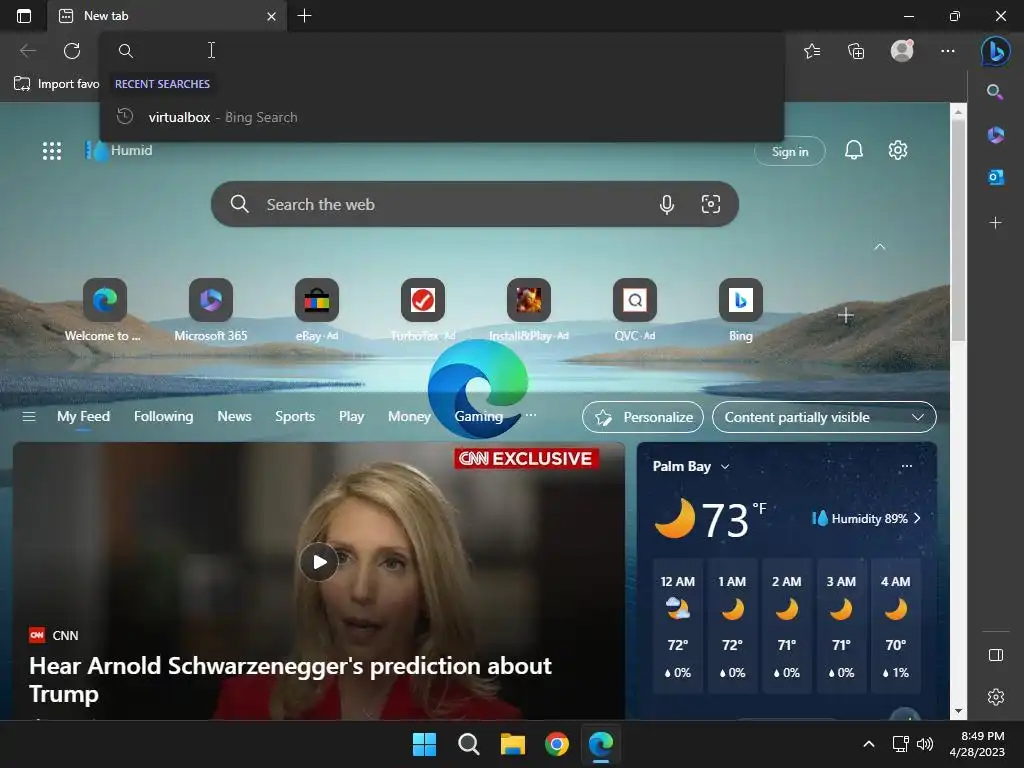The width and height of the screenshot is (1024, 768).
Task: Open sidebar settings gear
Action: click(996, 697)
